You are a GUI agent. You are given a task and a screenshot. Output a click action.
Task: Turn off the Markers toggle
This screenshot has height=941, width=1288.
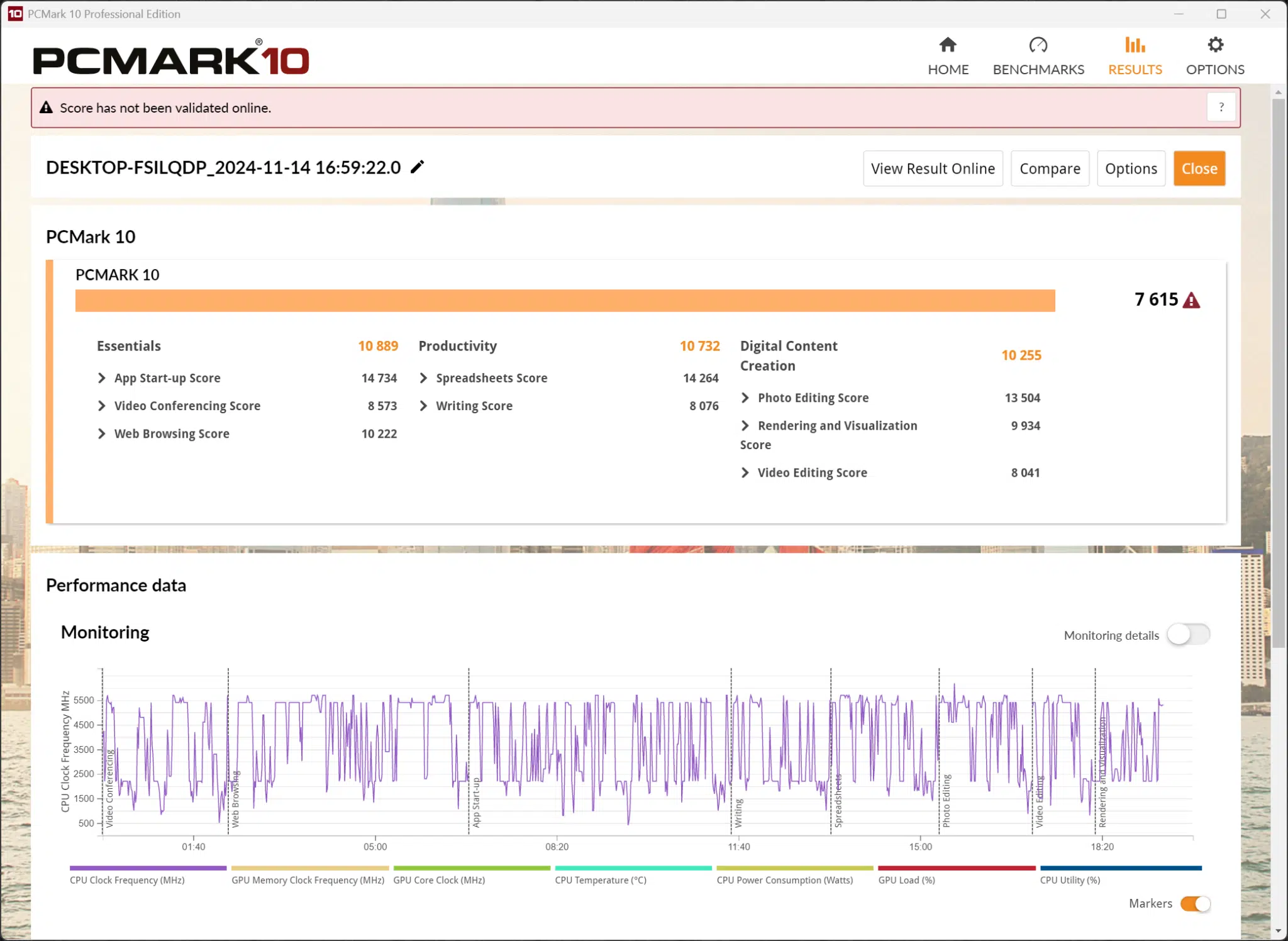(x=1195, y=904)
